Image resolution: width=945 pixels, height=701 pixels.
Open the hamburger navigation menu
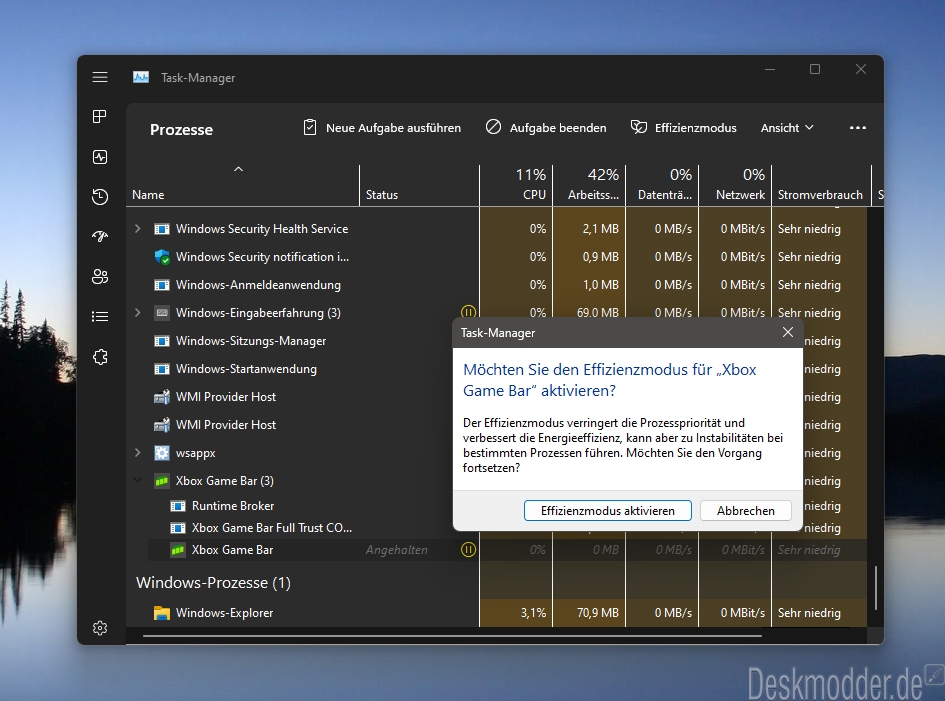[100, 77]
